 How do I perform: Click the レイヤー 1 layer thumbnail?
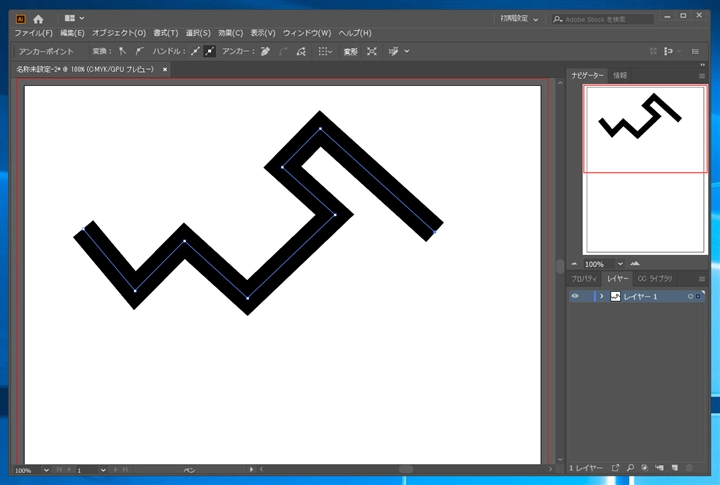pyautogui.click(x=615, y=296)
